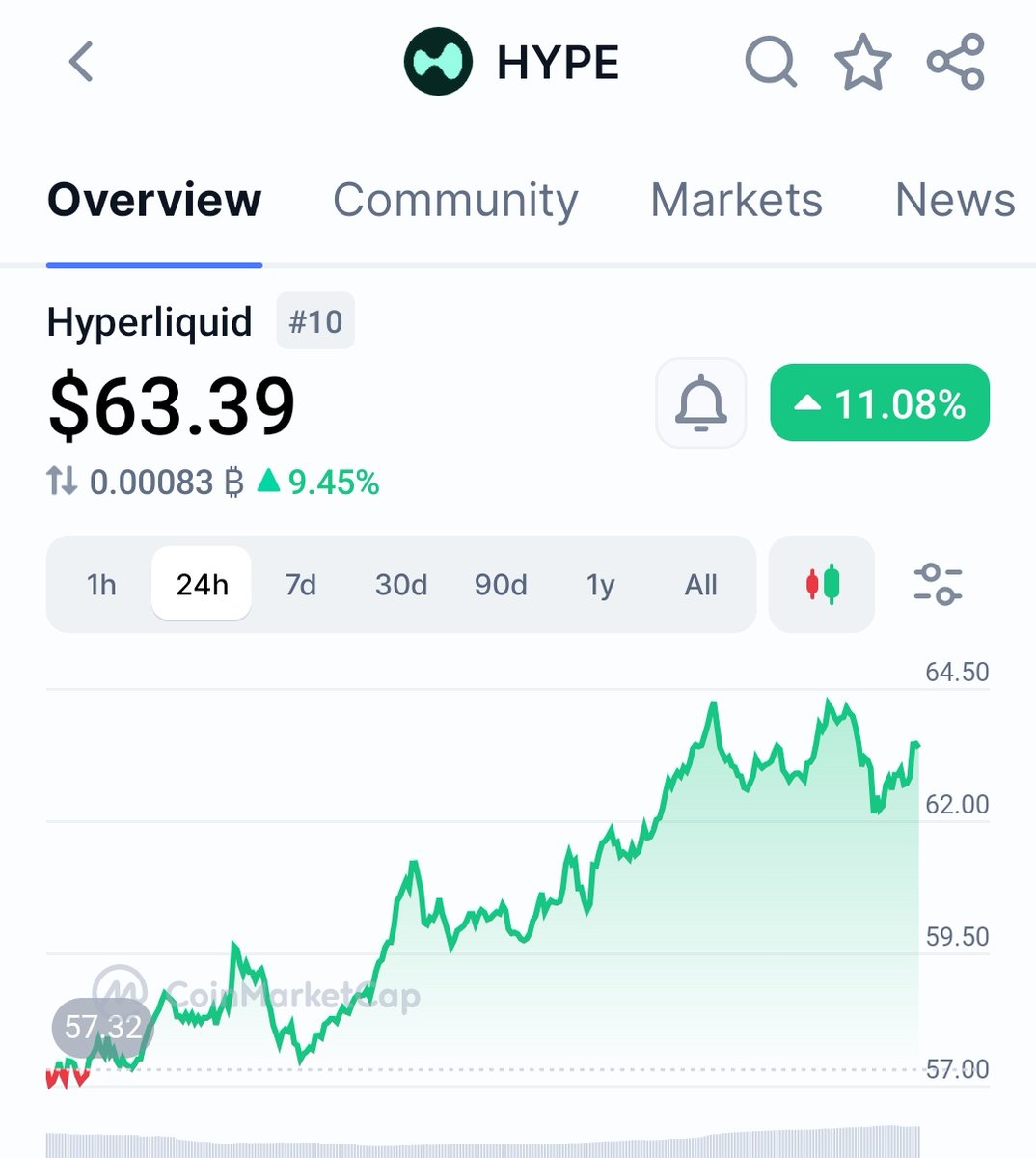1036x1158 pixels.
Task: Select the All chart range
Action: pos(701,585)
